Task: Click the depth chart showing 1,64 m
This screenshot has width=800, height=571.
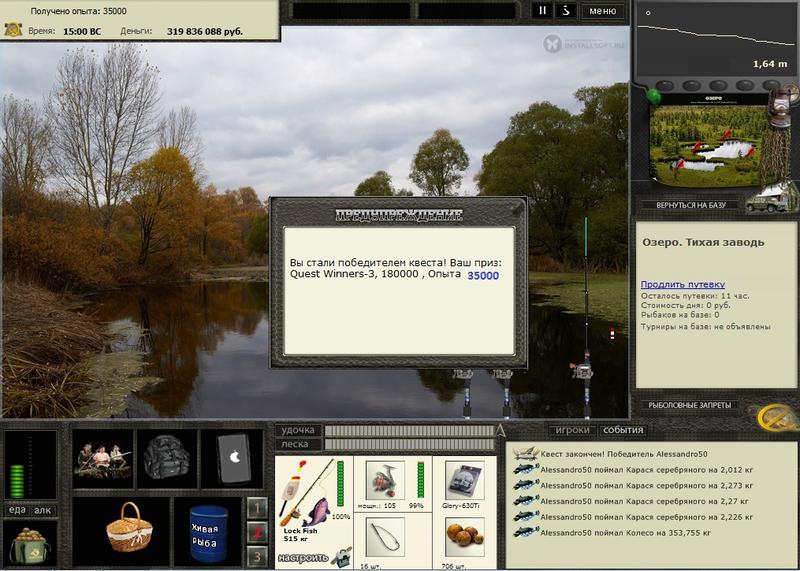Action: coord(713,40)
